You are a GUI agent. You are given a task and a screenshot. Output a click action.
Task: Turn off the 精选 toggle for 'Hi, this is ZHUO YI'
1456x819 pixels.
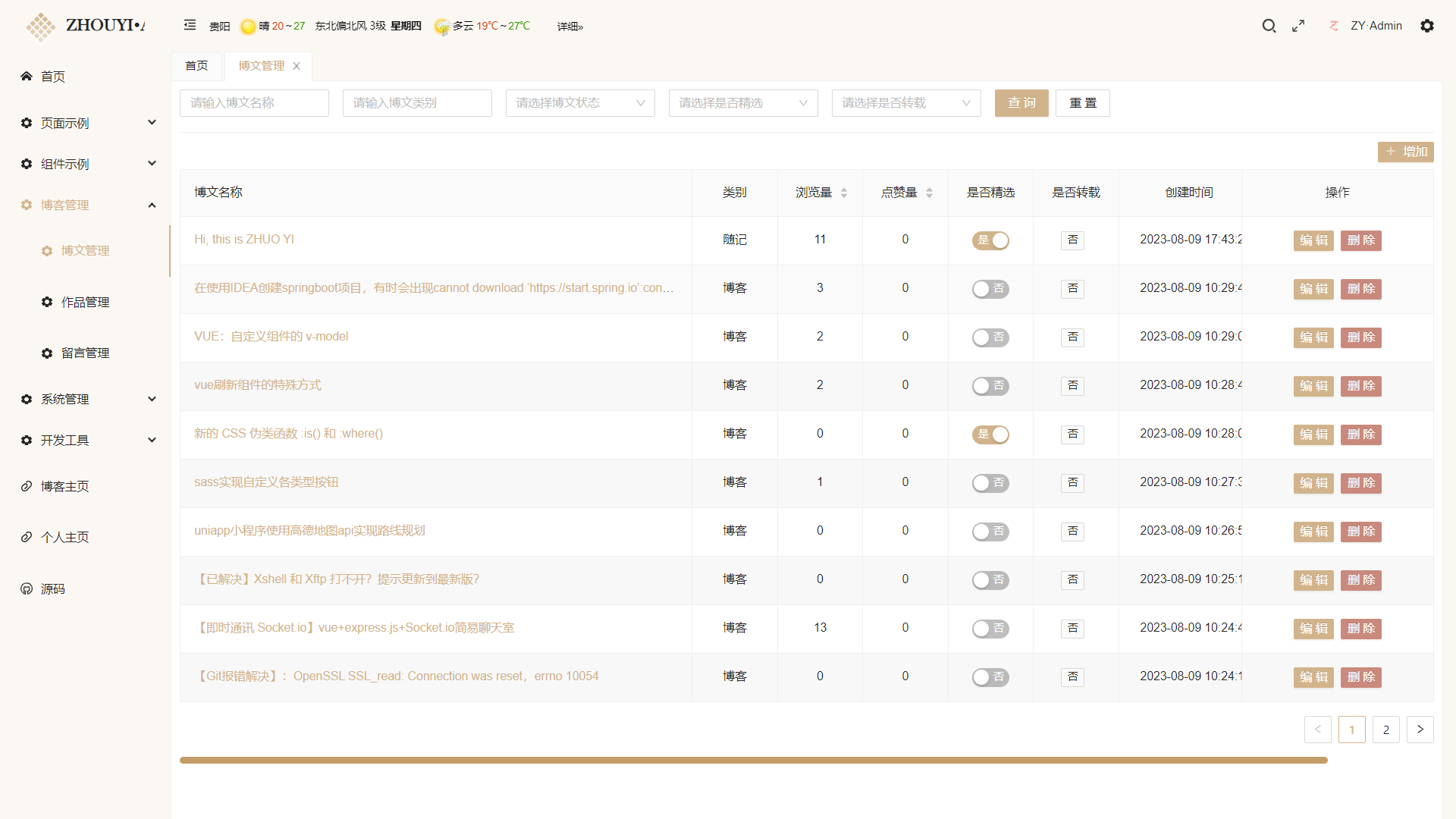(990, 240)
